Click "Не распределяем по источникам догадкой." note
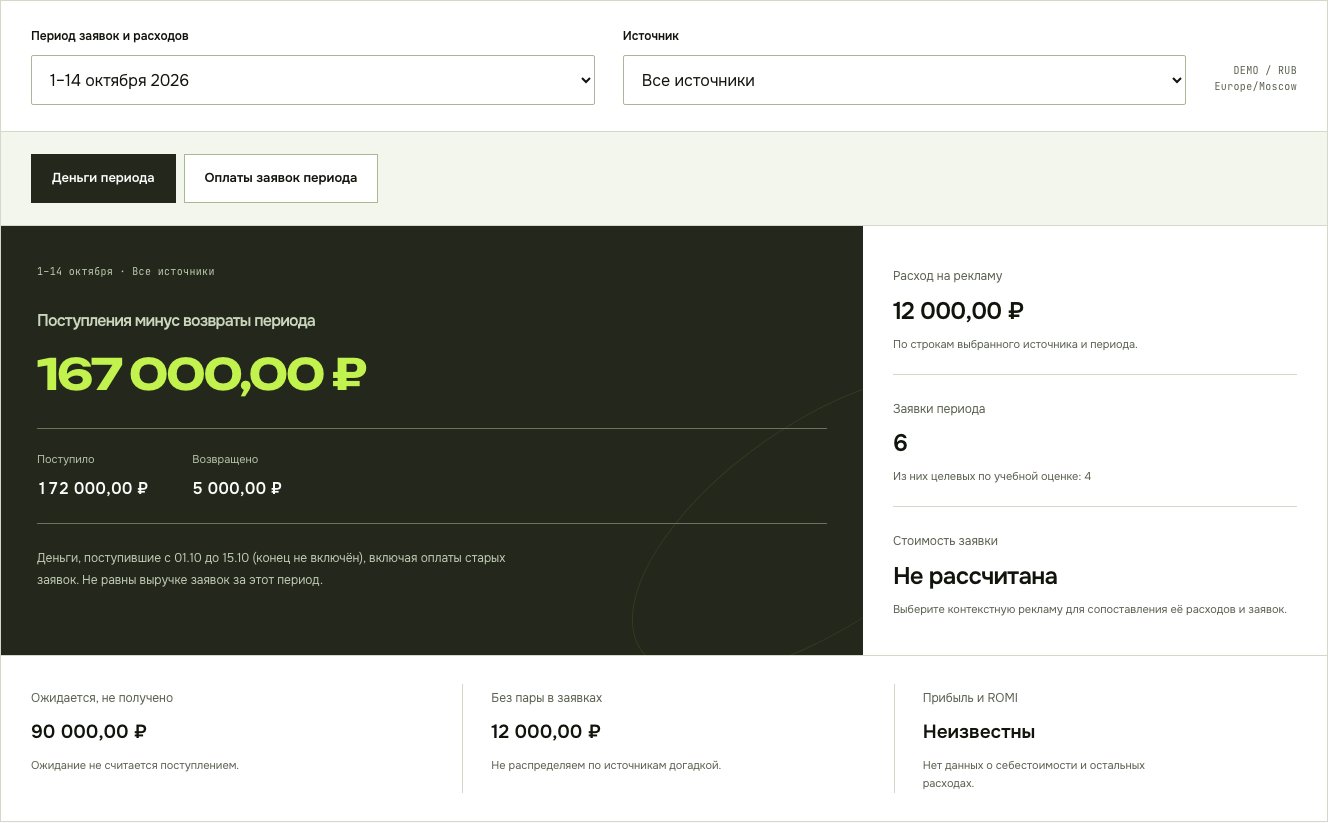Screen dimensions: 1328x823 [606, 765]
